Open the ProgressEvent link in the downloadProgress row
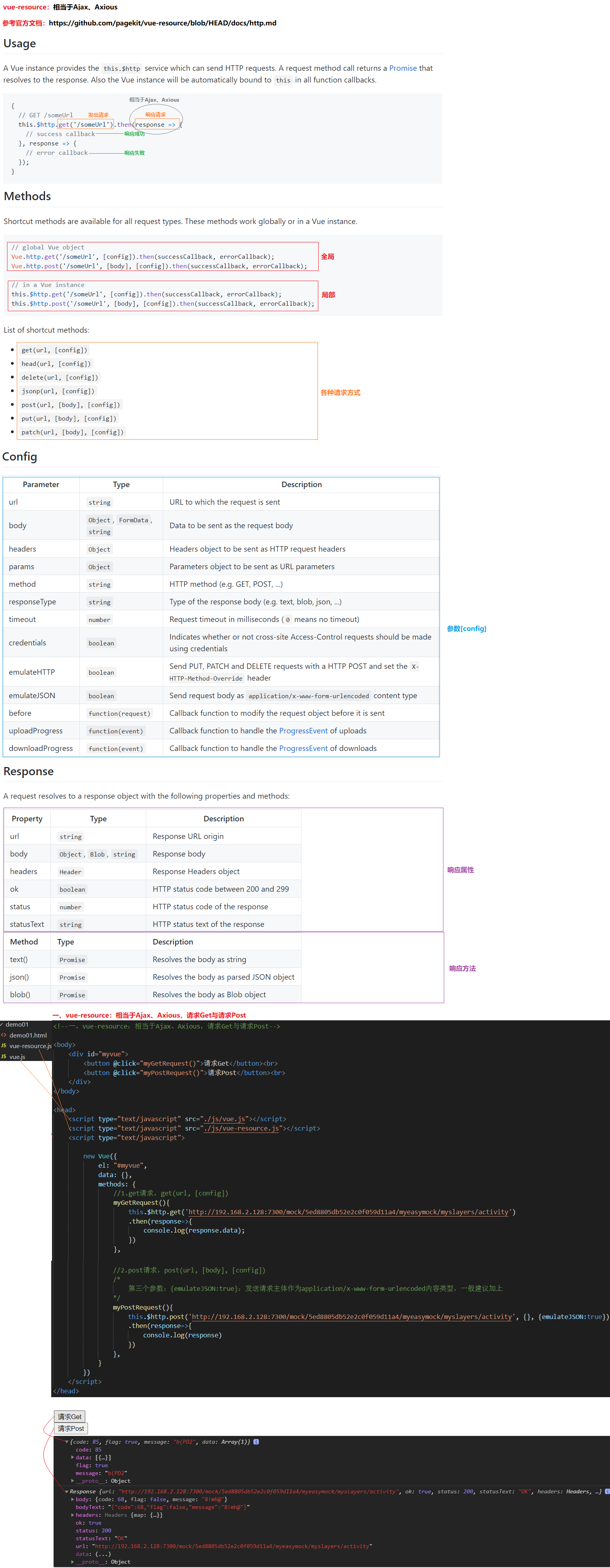This screenshot has height=1568, width=610. point(303,748)
